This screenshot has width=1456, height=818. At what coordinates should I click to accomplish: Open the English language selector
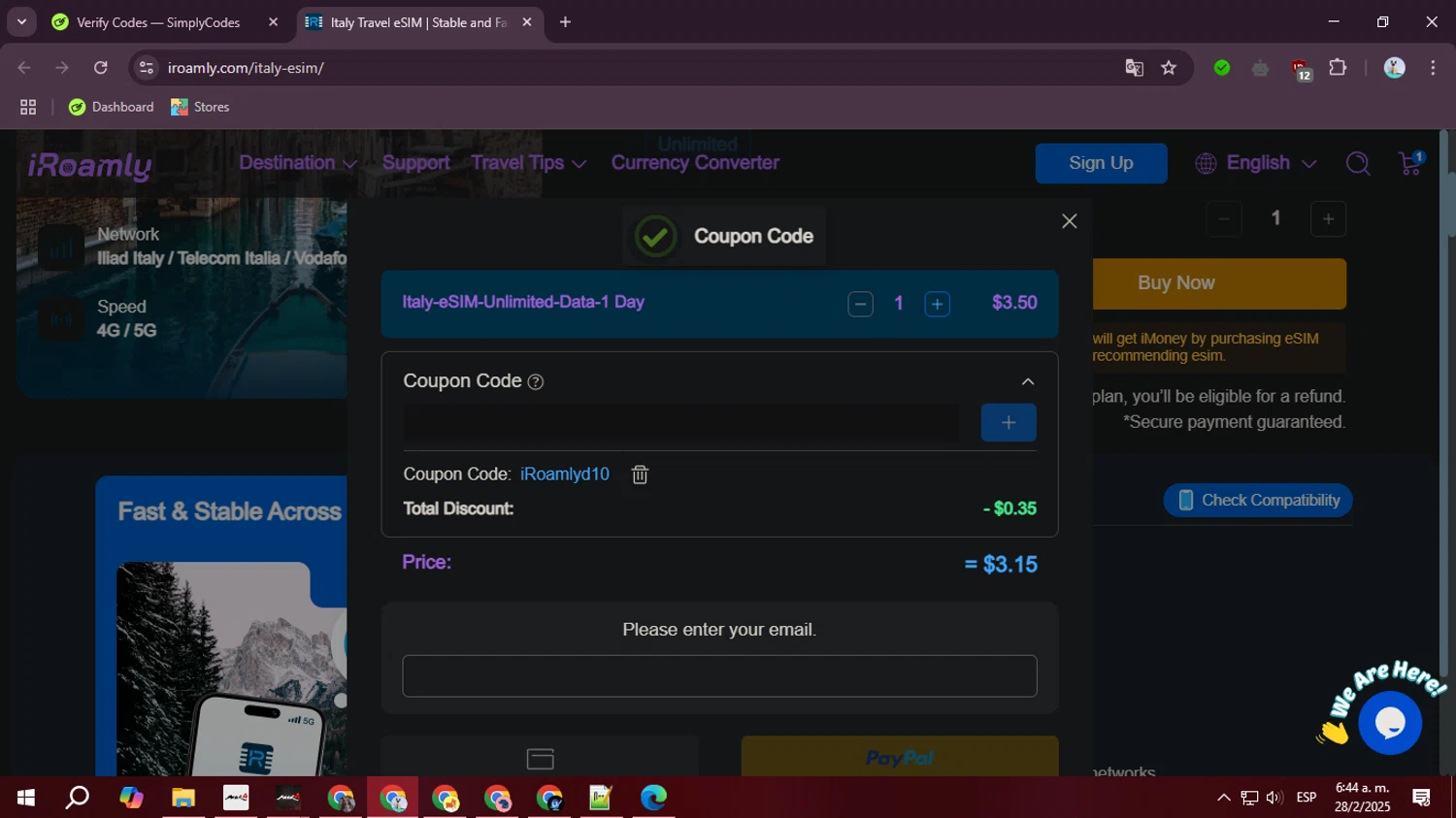click(x=1256, y=163)
